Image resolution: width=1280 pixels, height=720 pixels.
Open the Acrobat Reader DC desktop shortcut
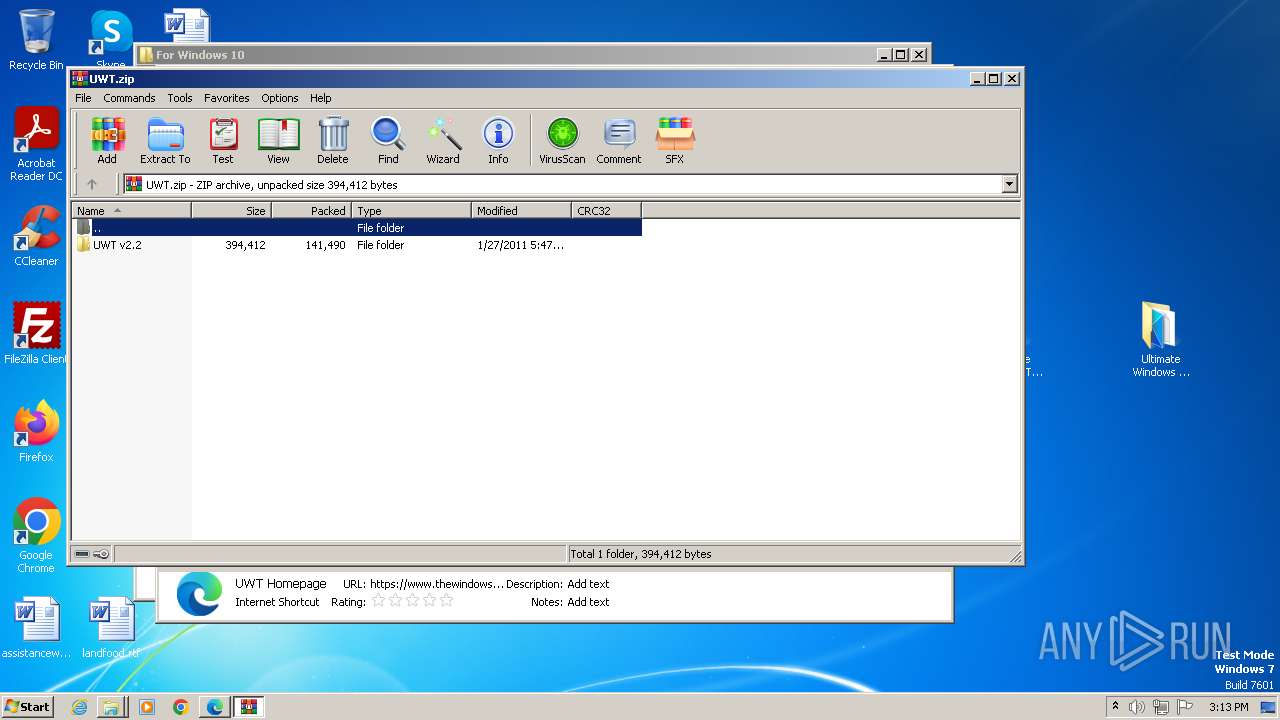click(36, 145)
